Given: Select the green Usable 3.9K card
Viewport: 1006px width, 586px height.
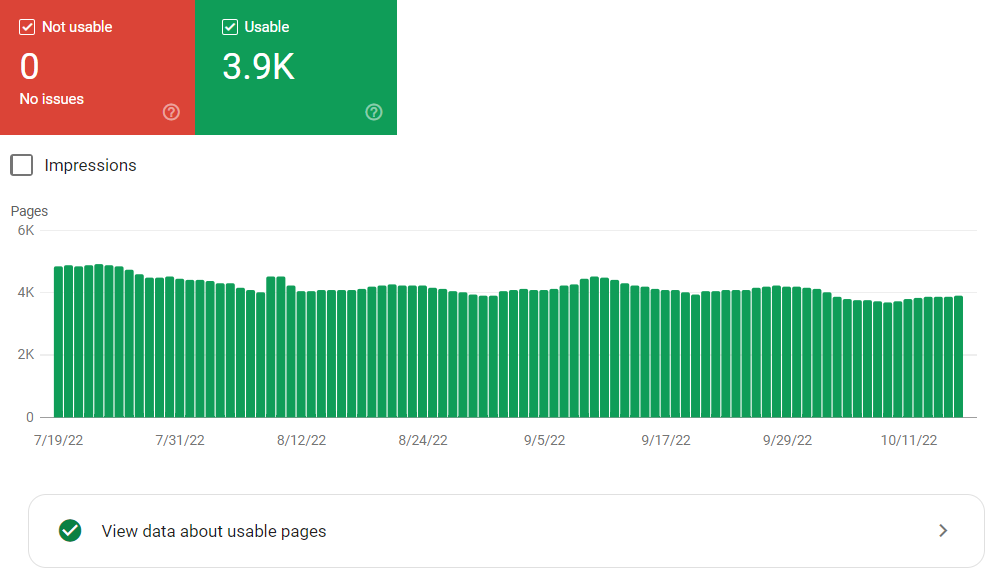Looking at the screenshot, I should [296, 67].
